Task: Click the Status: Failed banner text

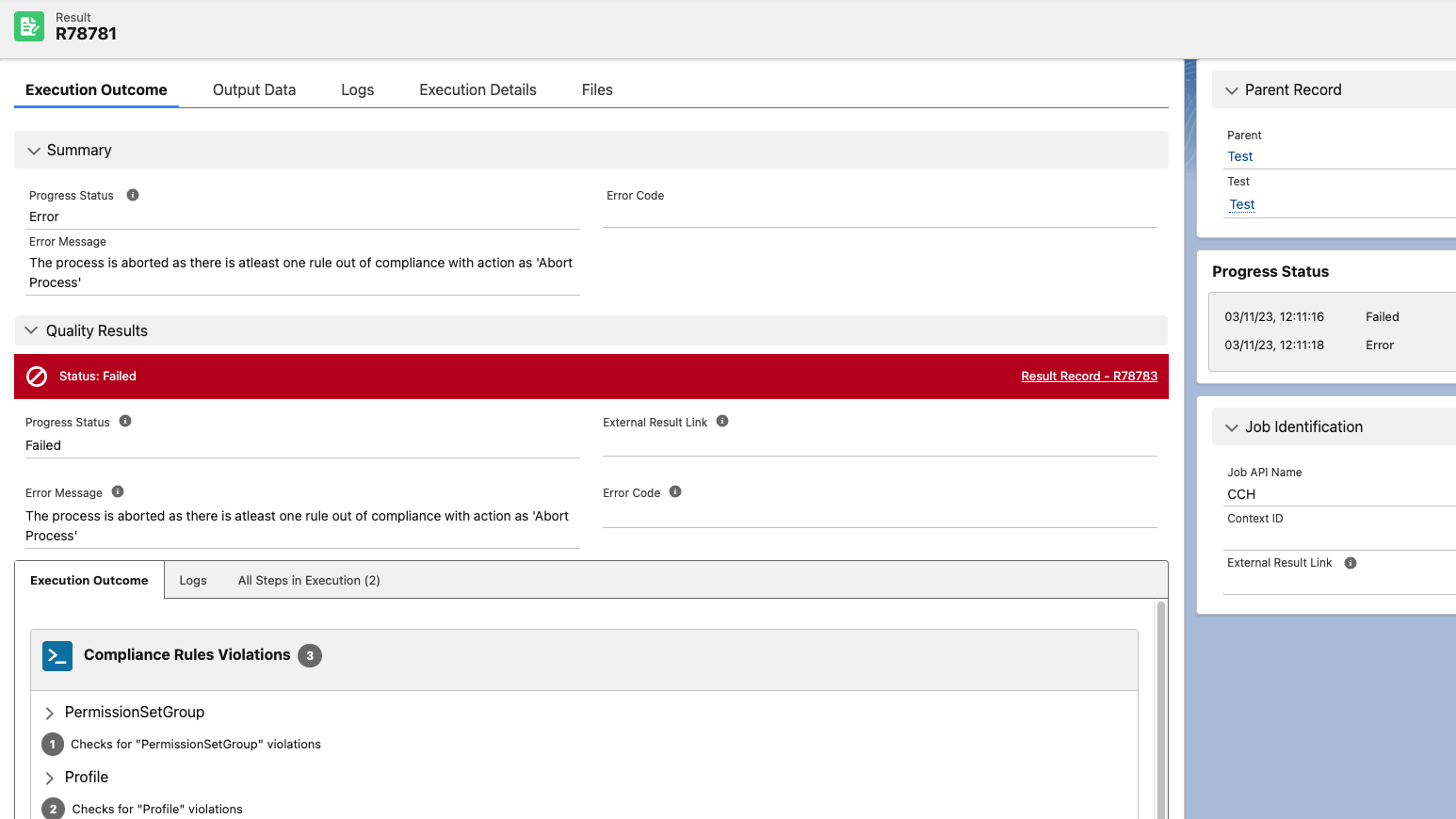Action: pos(98,376)
